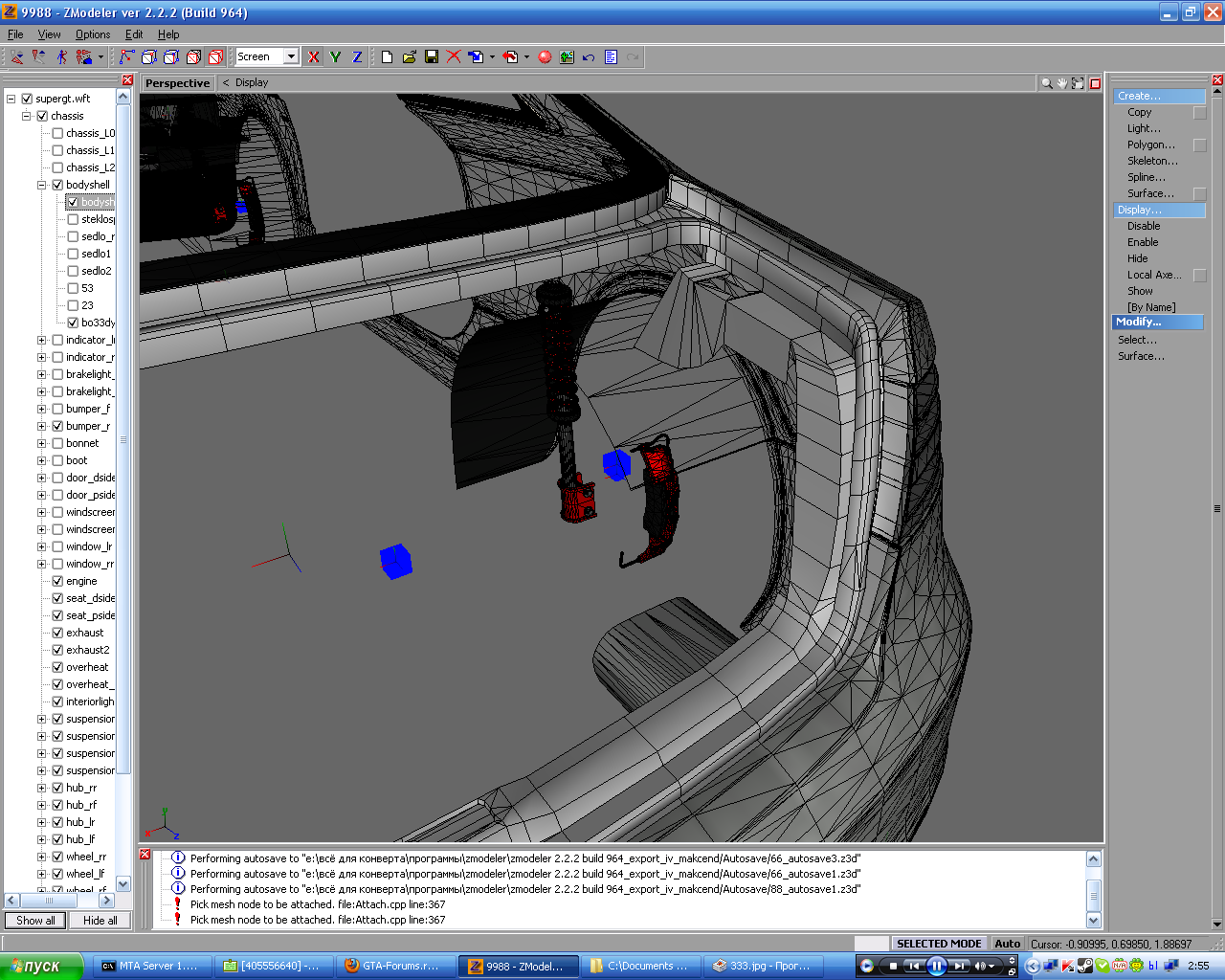Expand the wheel_rr tree node

pos(41,857)
